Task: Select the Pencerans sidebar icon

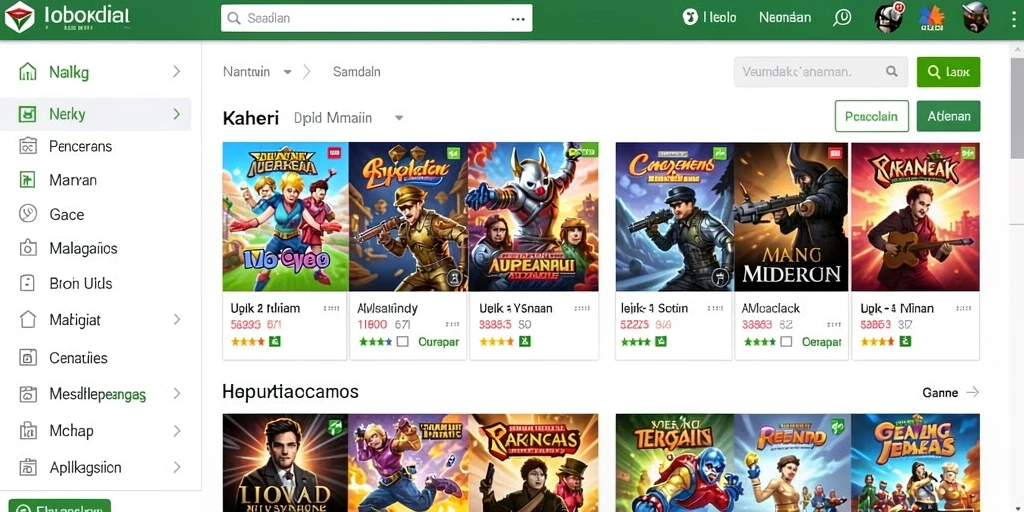Action: coord(27,146)
